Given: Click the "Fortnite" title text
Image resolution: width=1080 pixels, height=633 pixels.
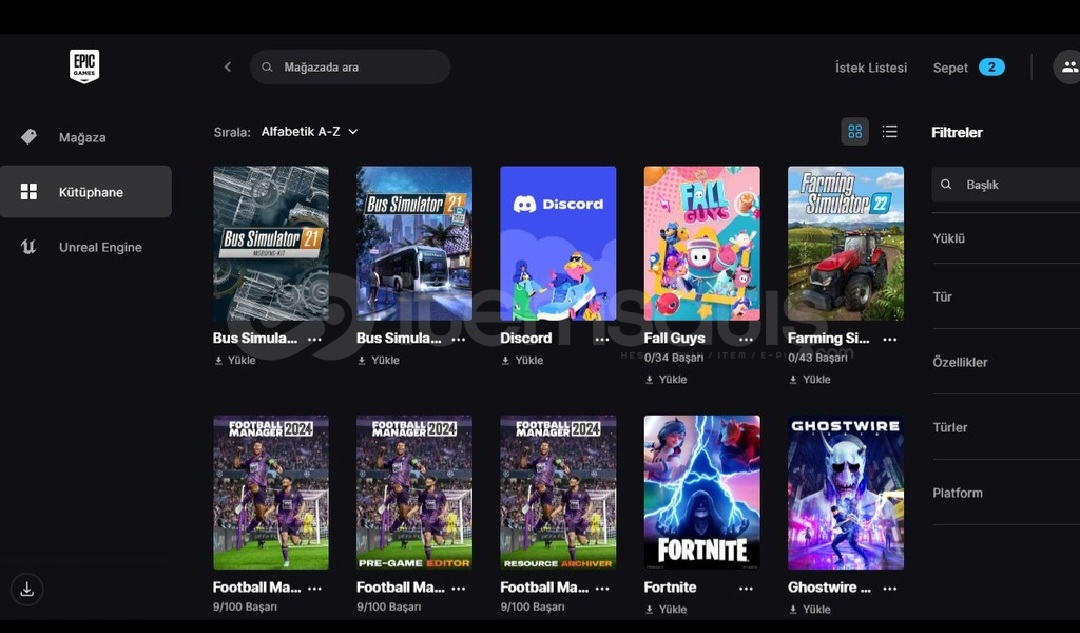Looking at the screenshot, I should [x=670, y=588].
